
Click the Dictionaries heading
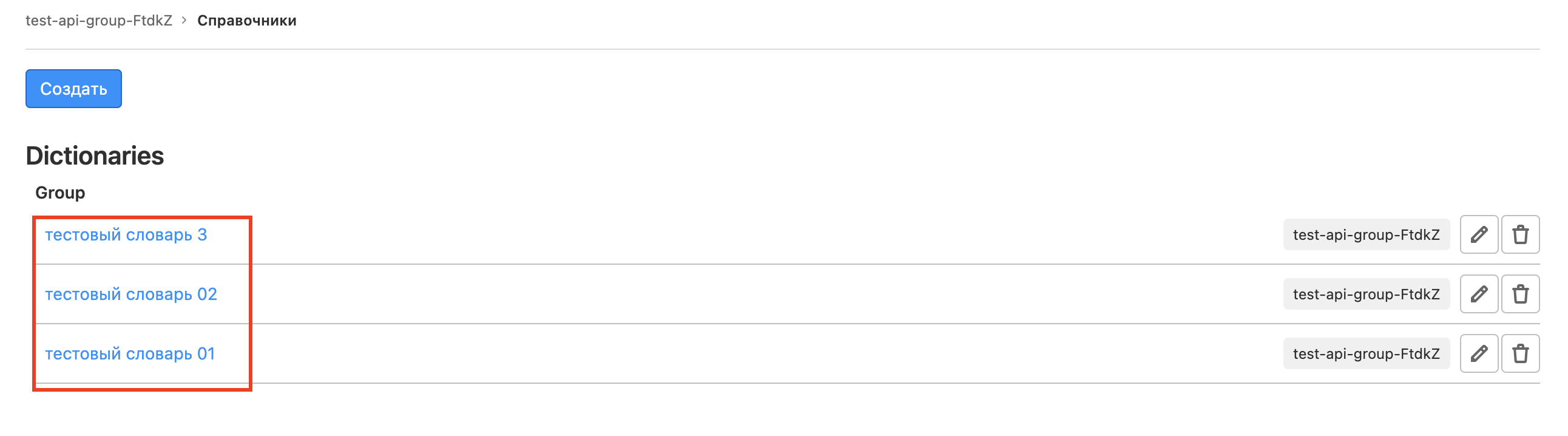(x=95, y=156)
